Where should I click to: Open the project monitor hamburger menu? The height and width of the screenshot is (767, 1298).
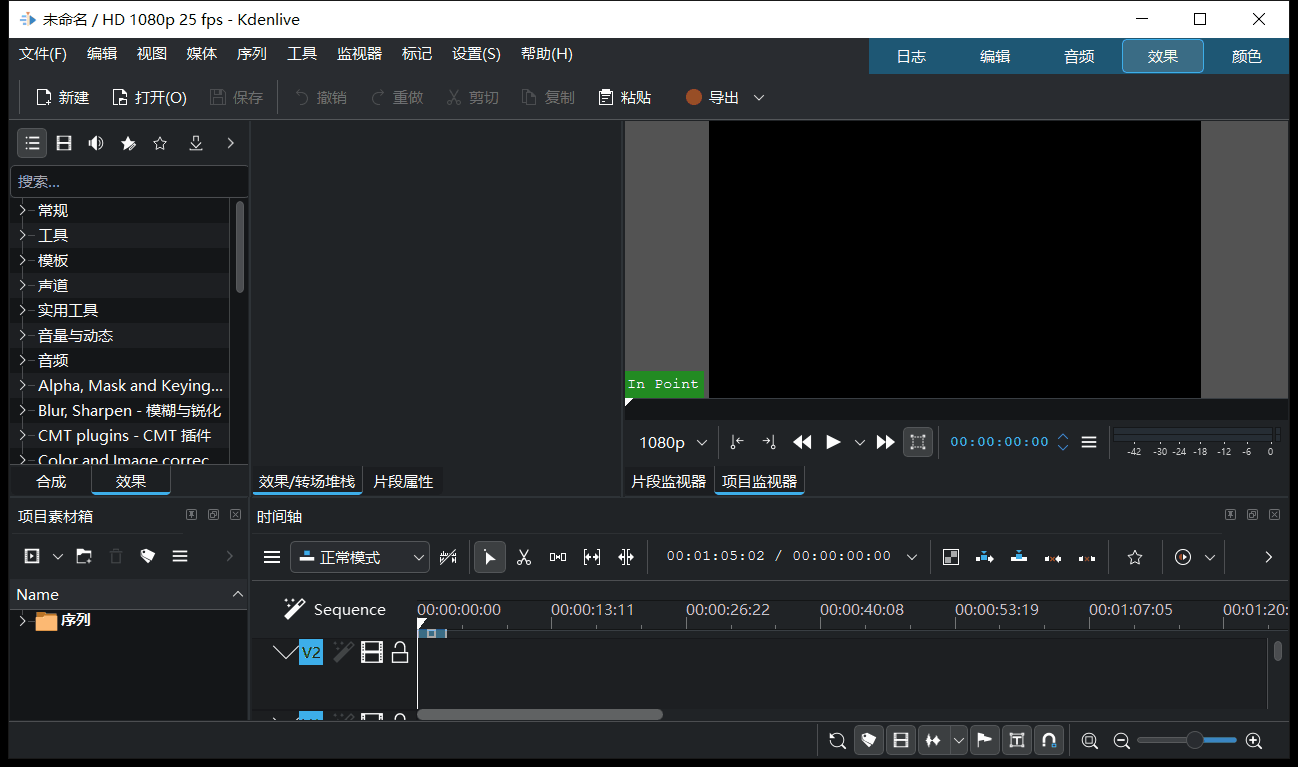pos(1089,442)
